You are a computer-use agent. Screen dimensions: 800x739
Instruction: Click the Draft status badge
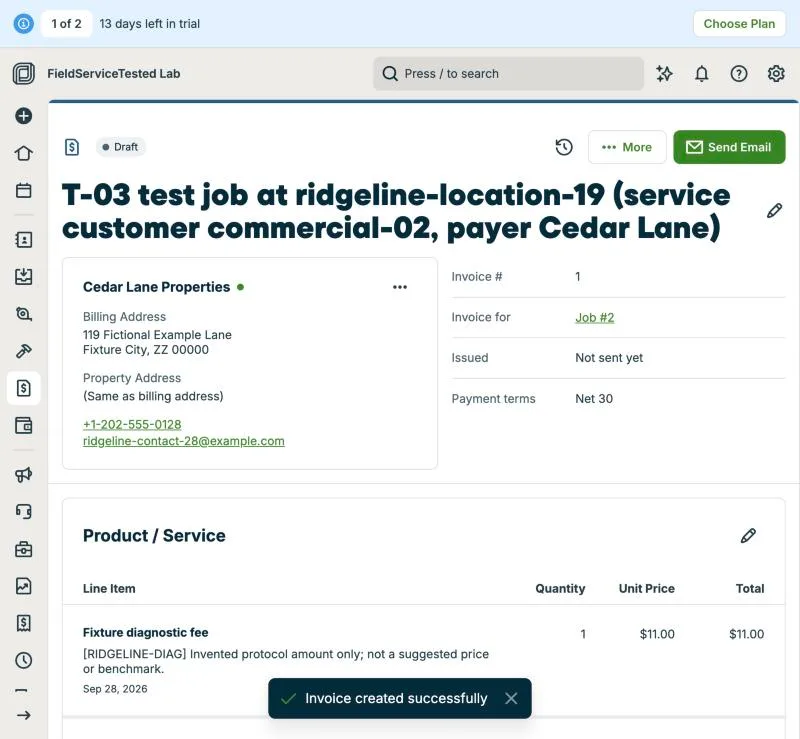[120, 147]
